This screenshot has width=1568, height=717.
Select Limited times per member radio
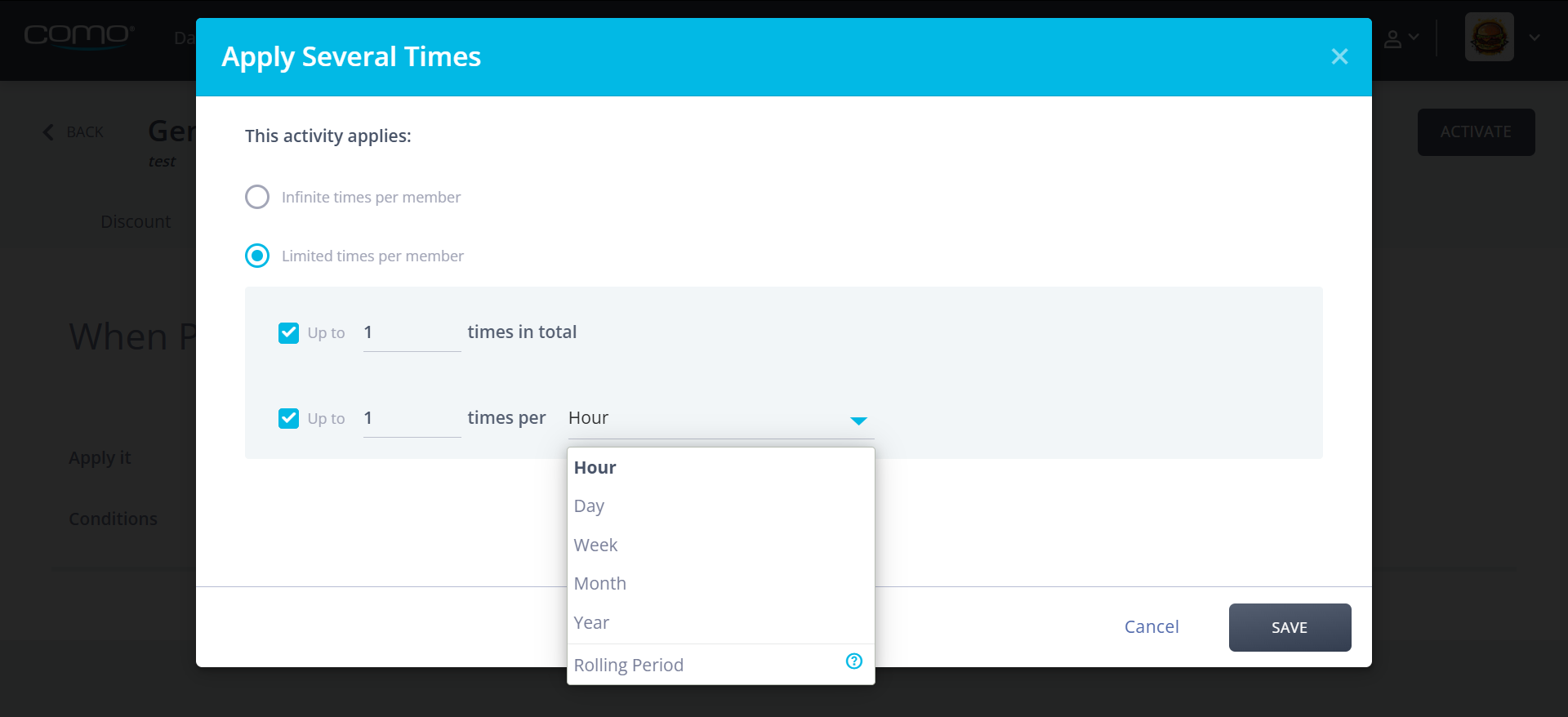click(257, 256)
